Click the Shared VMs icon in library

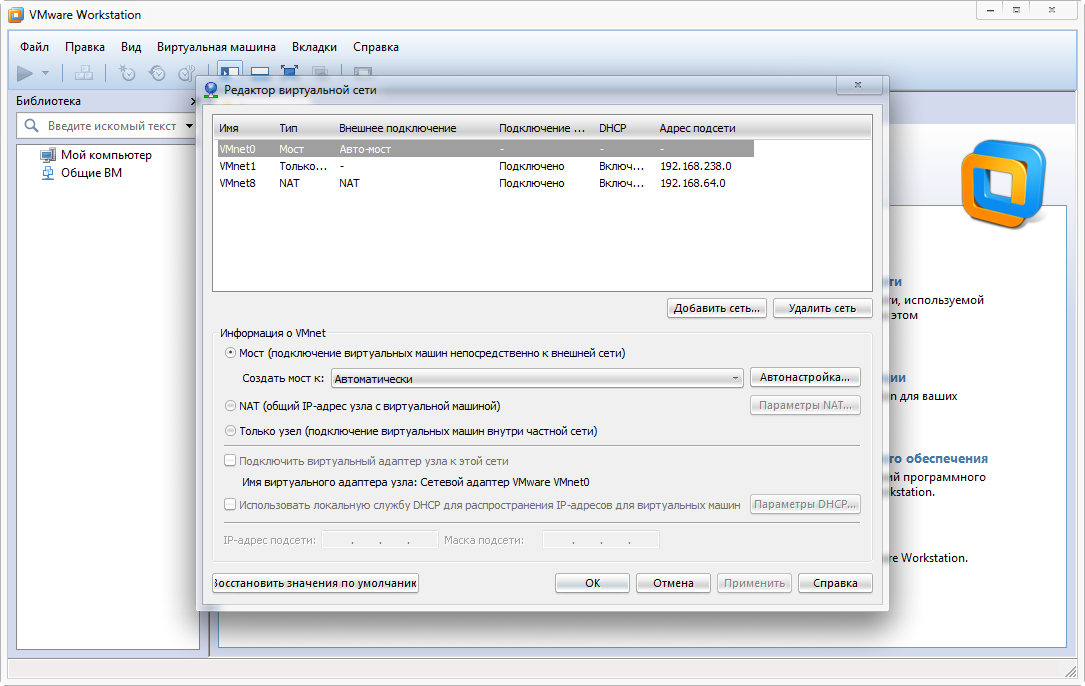[x=47, y=173]
